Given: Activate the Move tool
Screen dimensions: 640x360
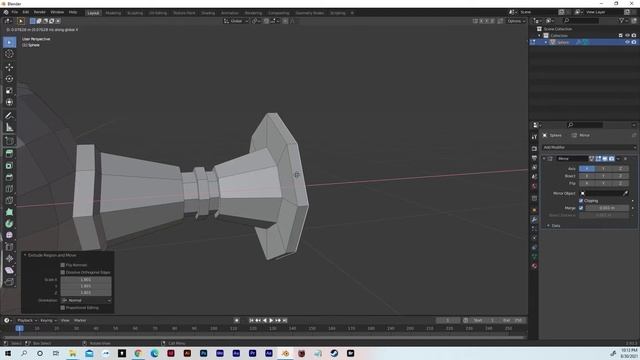Looking at the screenshot, I should (x=9, y=67).
